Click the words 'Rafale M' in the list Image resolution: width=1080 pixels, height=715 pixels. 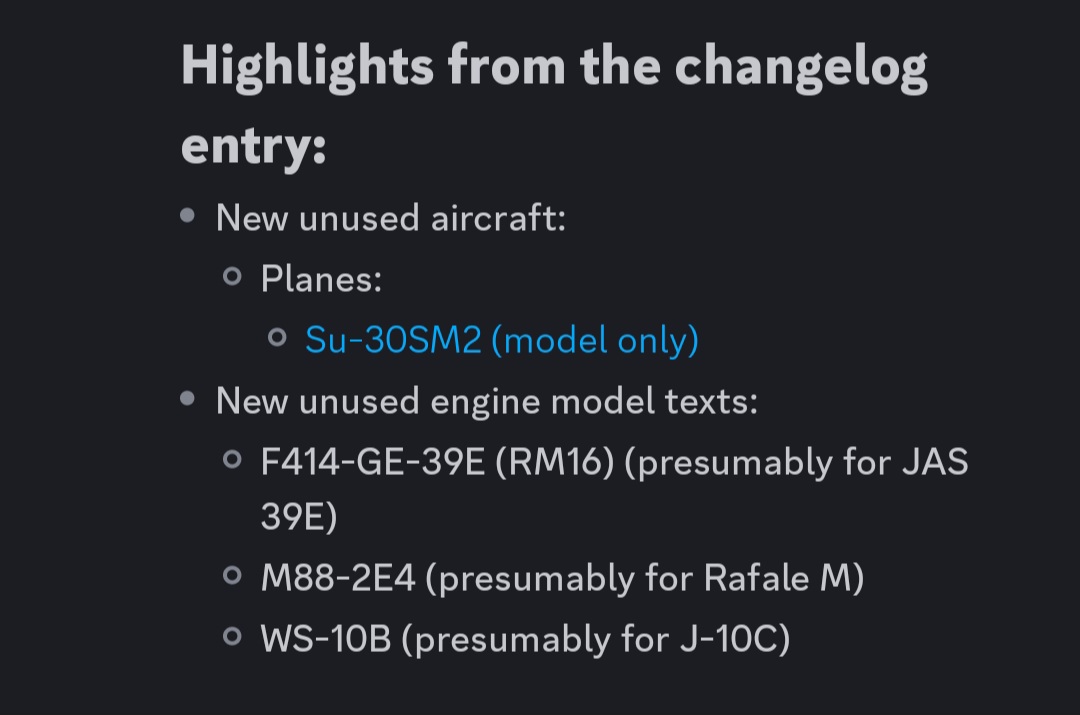click(x=775, y=578)
